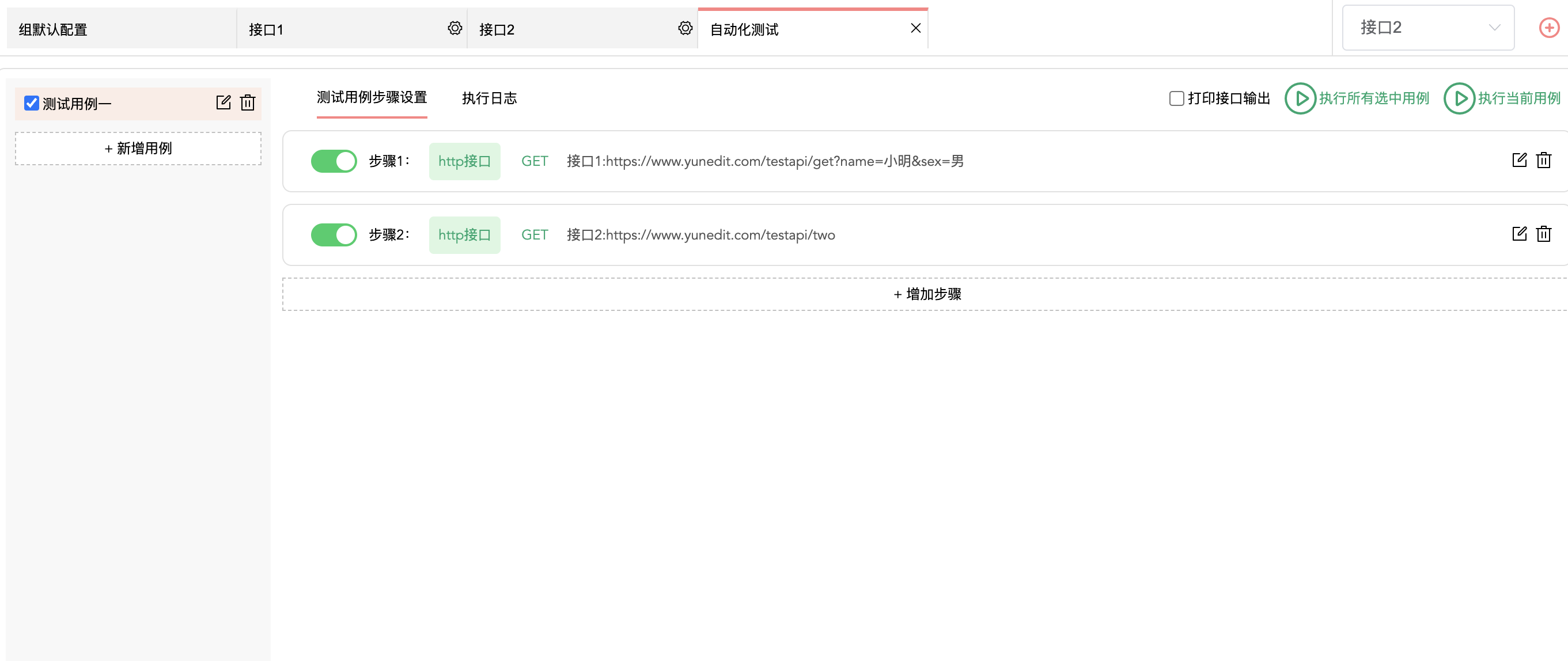Viewport: 1568px width, 661px height.
Task: Click the http接口 tag in 步骤1
Action: pos(464,161)
